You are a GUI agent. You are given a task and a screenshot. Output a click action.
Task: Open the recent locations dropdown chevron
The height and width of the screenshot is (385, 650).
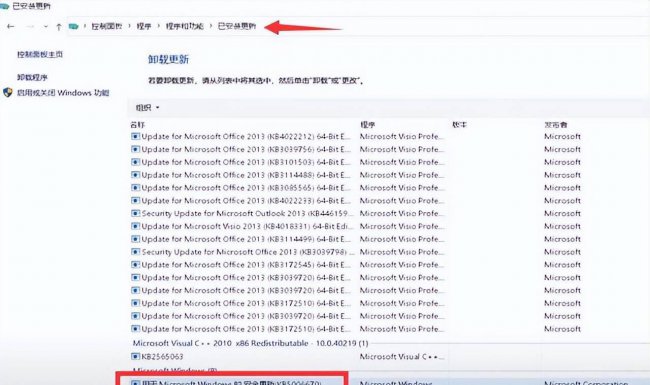(x=45, y=27)
